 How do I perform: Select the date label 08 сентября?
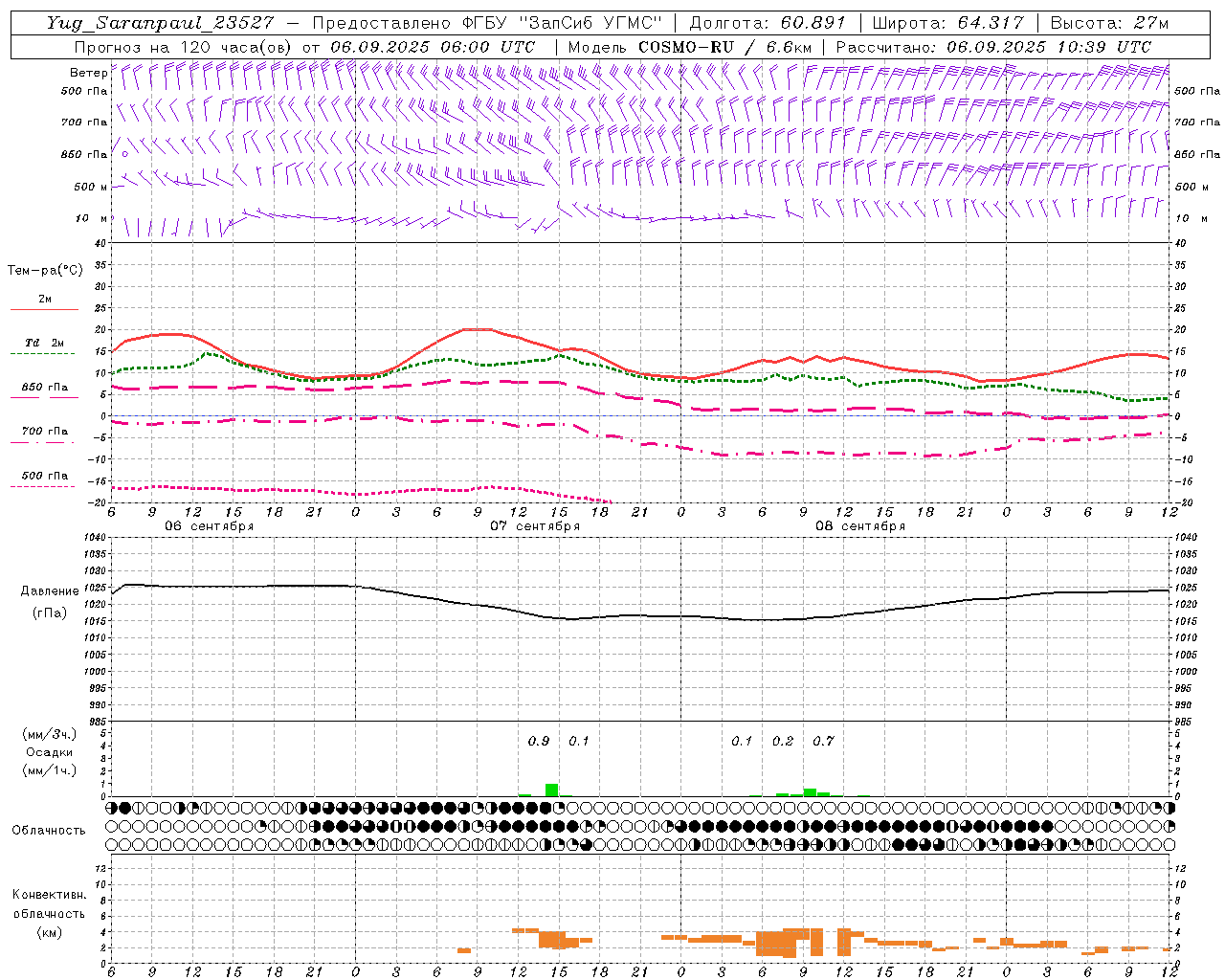point(860,526)
